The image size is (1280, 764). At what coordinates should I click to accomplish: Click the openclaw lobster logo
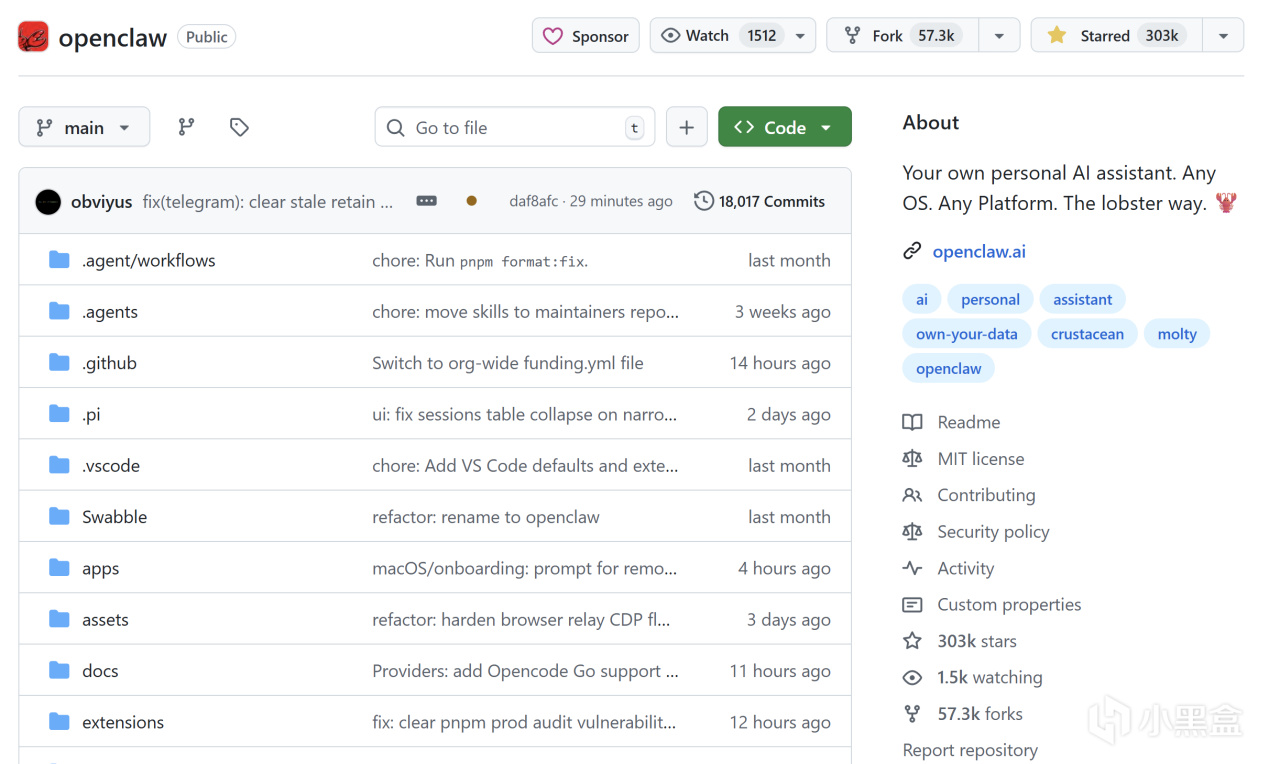pos(33,37)
